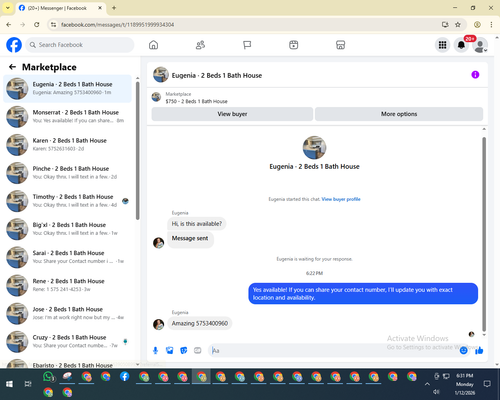
Task: Click the Facebook logo icon
Action: point(14,45)
